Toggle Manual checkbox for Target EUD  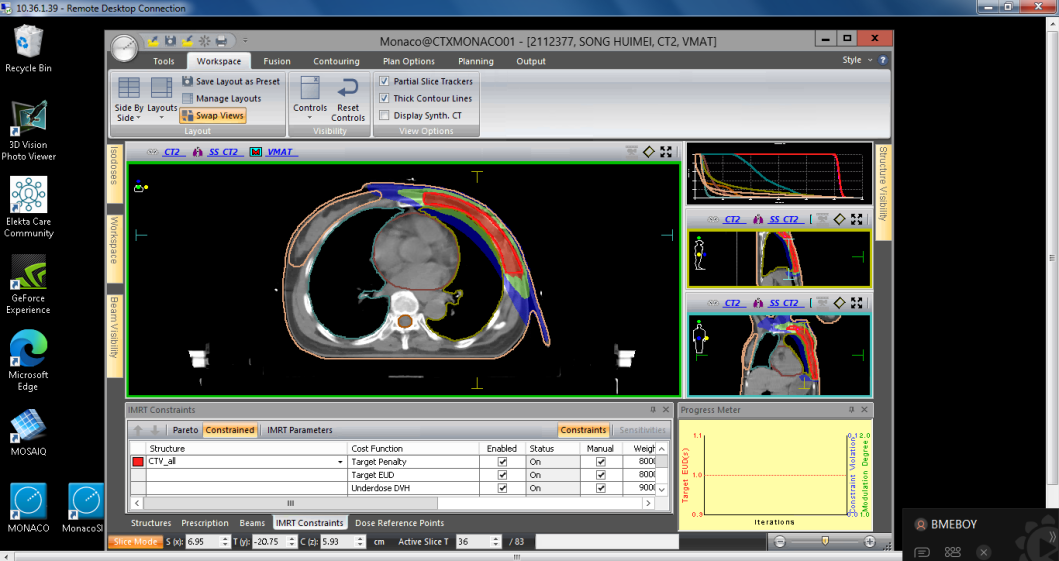[600, 475]
